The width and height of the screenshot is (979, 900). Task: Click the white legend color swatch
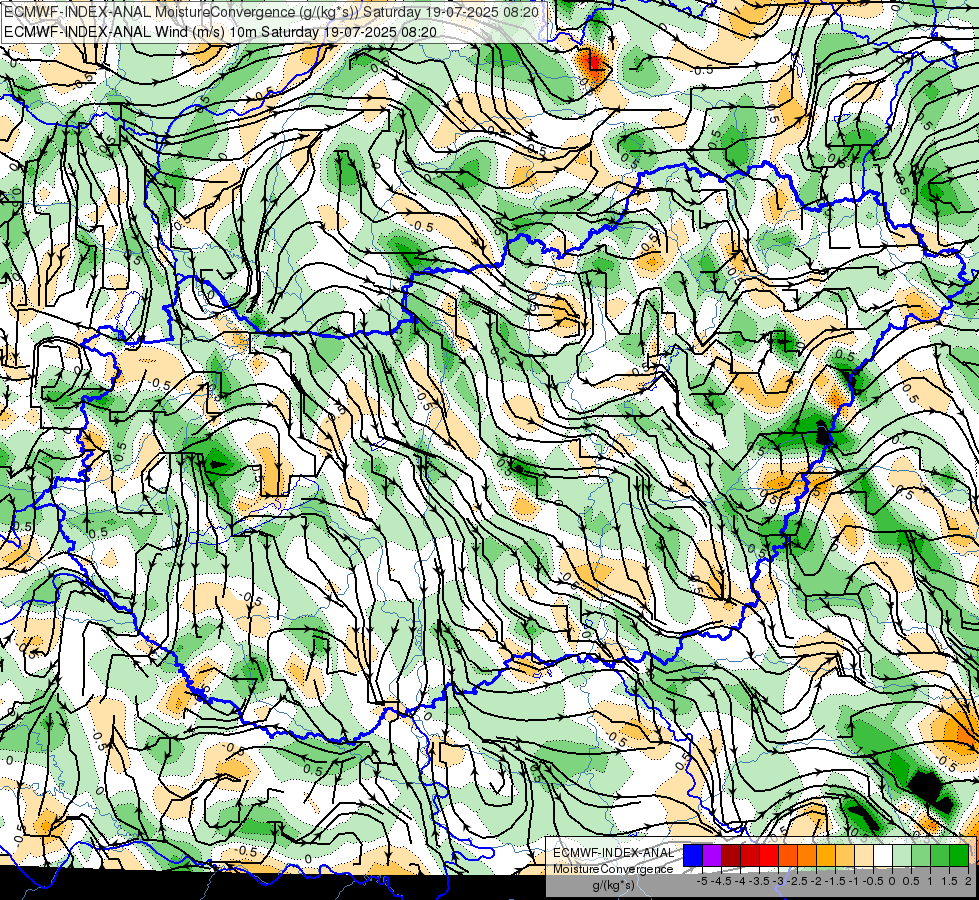[882, 855]
